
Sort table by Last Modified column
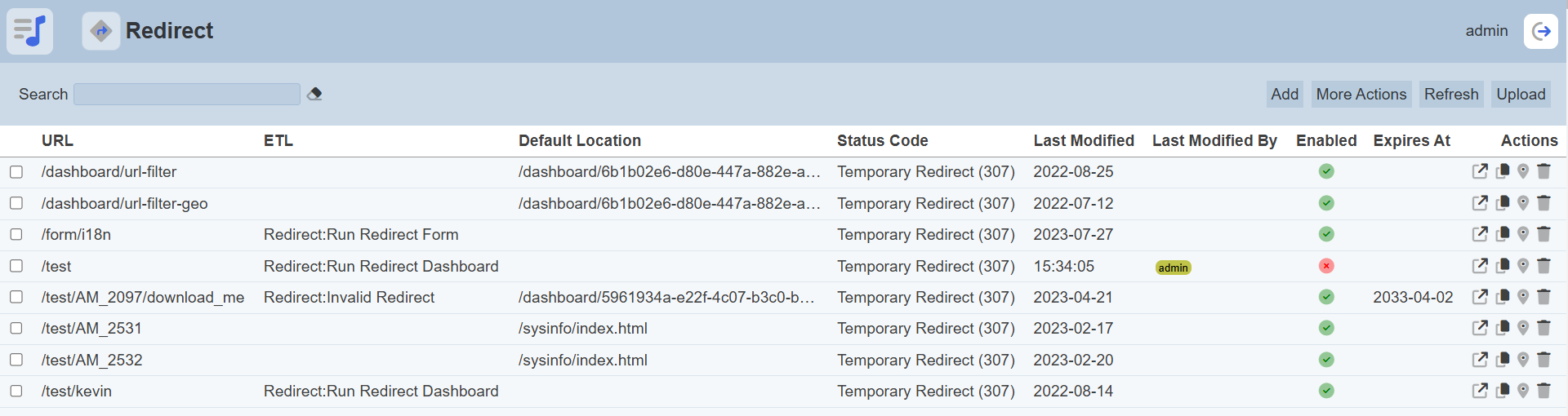[1083, 140]
